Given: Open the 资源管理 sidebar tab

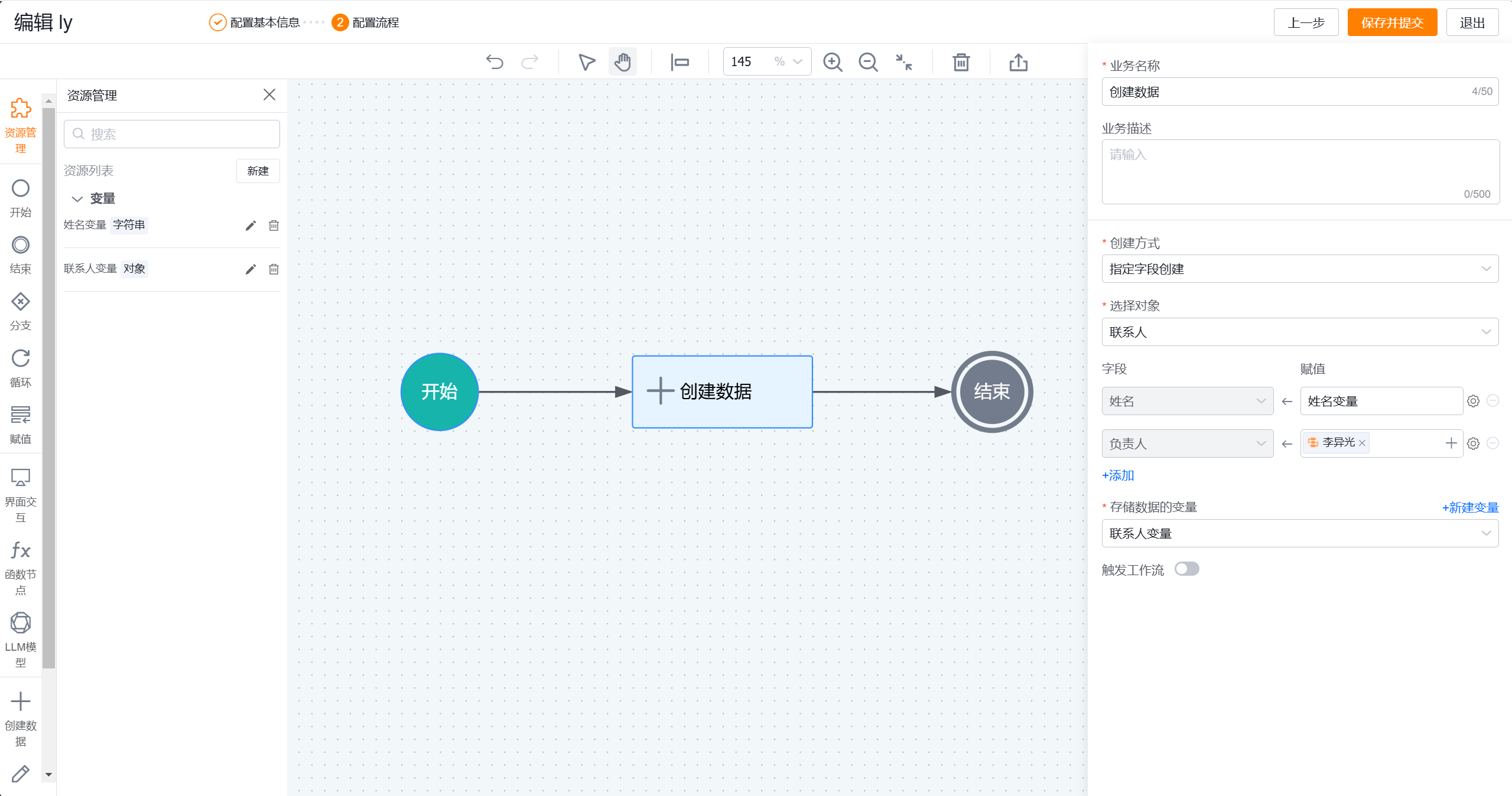Looking at the screenshot, I should 21,125.
